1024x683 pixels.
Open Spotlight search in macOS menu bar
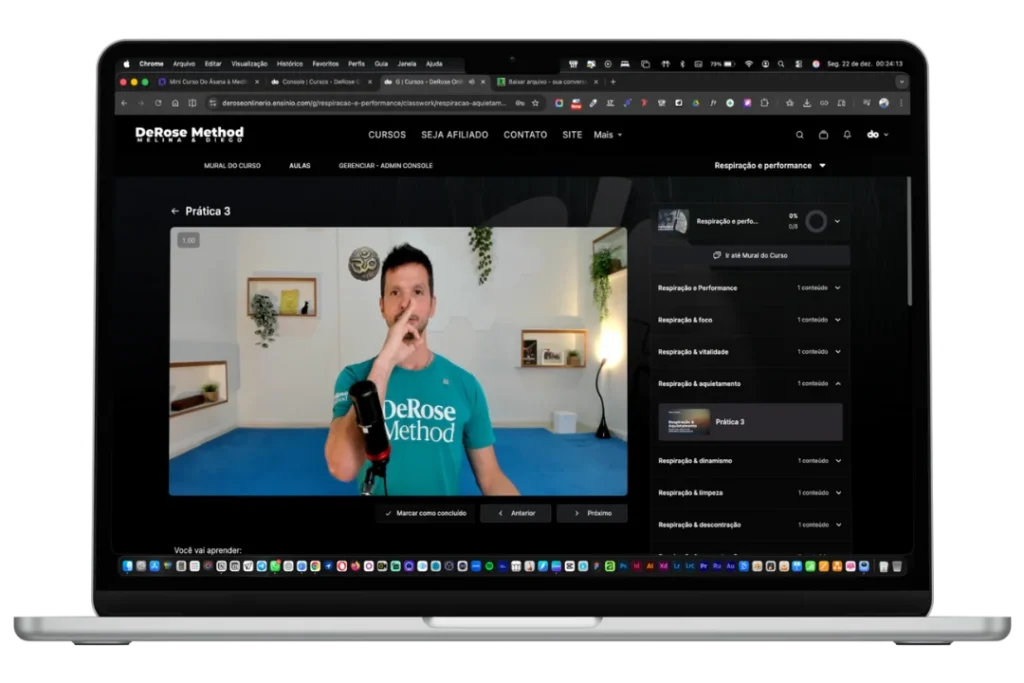[781, 64]
